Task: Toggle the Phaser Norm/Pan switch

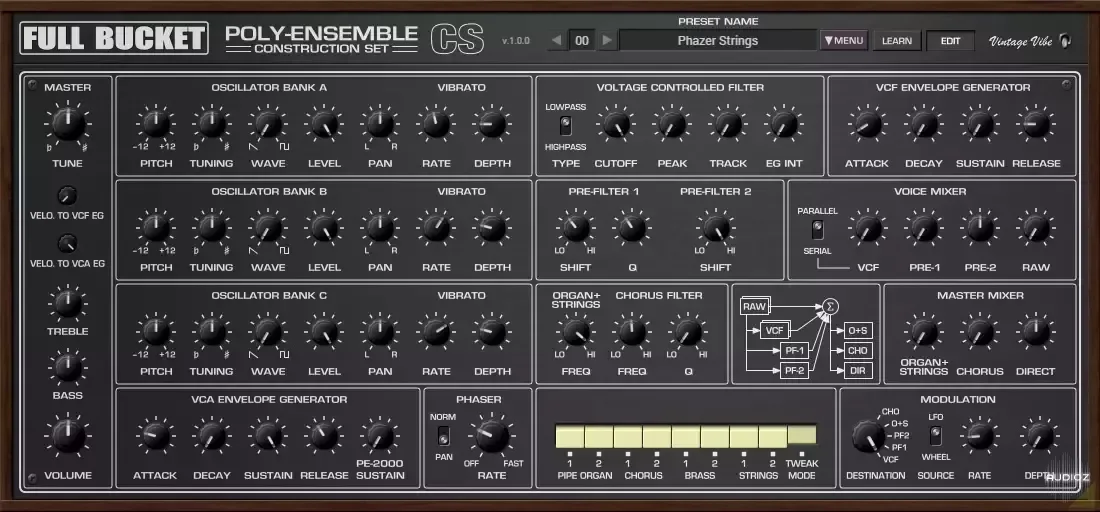Action: click(x=443, y=438)
